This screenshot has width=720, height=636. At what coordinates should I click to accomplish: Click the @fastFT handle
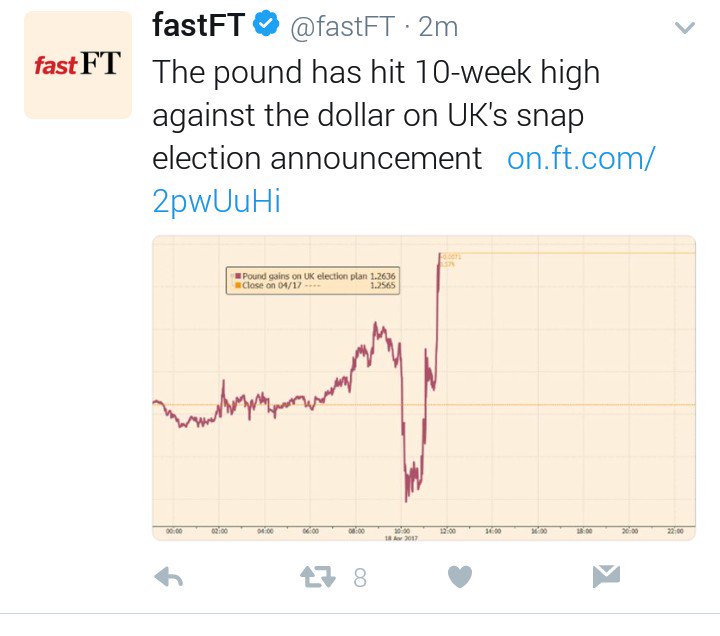[x=343, y=27]
